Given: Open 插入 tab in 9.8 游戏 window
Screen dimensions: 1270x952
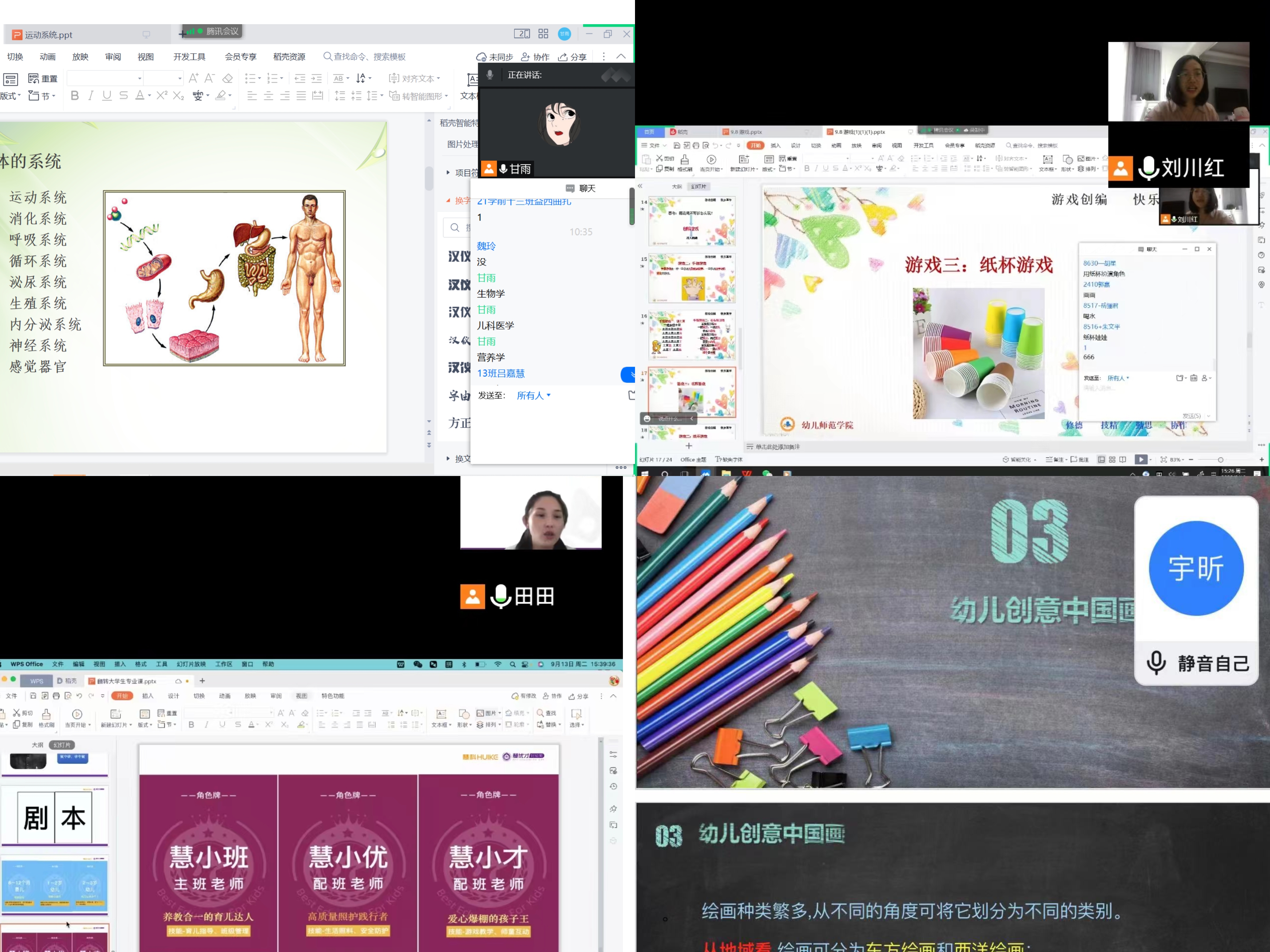Looking at the screenshot, I should click(x=775, y=146).
